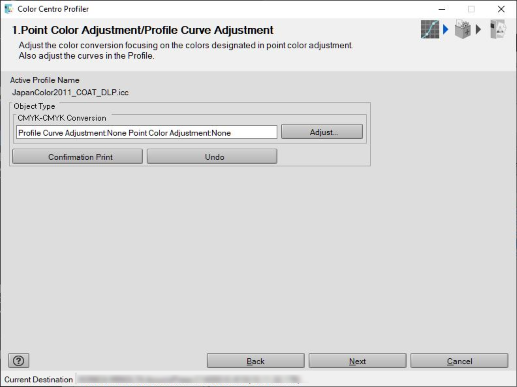Click the page heading Point Color Adjustment
This screenshot has height=387, width=517.
tap(143, 30)
